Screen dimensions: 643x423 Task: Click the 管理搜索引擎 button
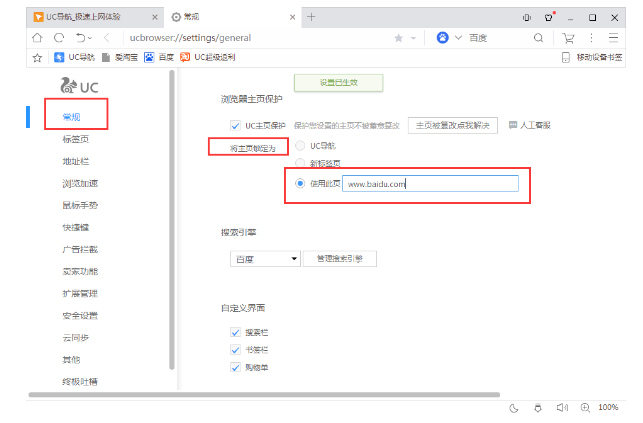point(340,259)
